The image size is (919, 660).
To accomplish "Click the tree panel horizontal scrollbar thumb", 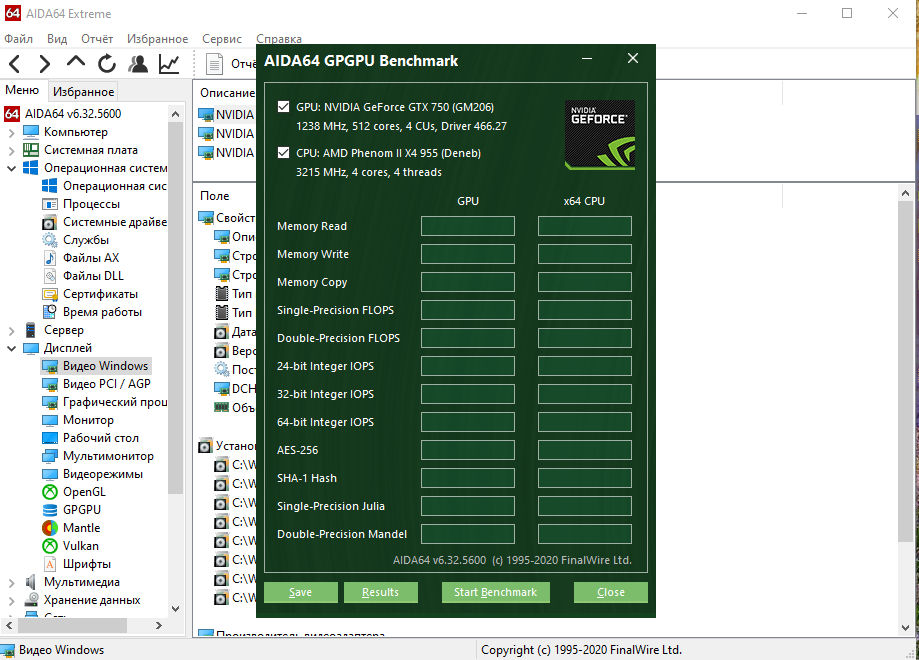I will (x=72, y=625).
